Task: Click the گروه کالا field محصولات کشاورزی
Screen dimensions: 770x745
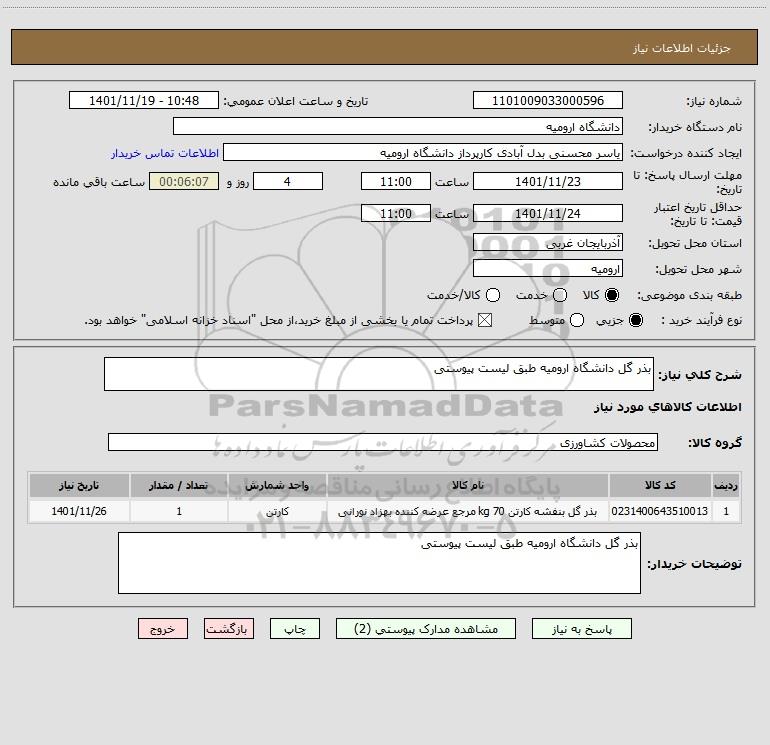Action: (383, 442)
